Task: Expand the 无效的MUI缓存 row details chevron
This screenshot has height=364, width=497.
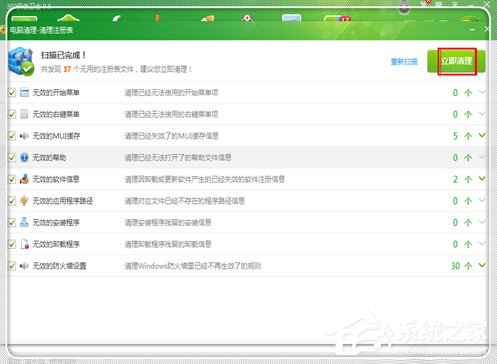Action: tap(482, 135)
